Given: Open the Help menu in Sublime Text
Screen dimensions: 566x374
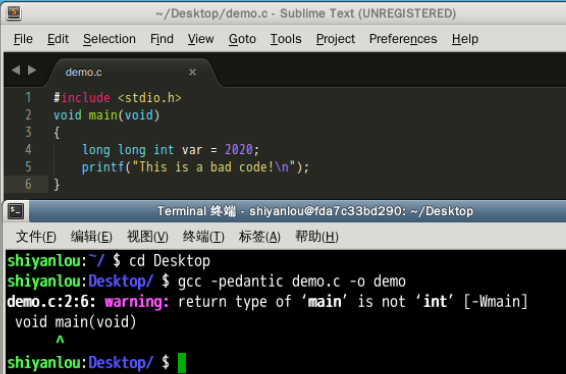Looking at the screenshot, I should coord(465,39).
